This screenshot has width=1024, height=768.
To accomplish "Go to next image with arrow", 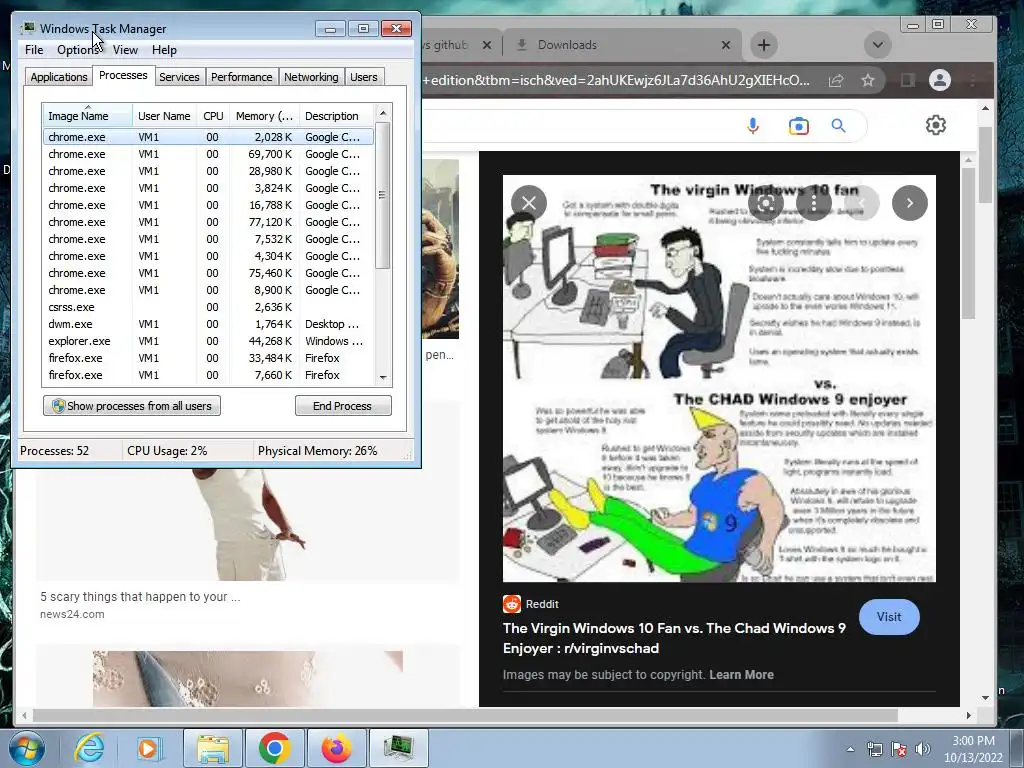I will point(910,203).
